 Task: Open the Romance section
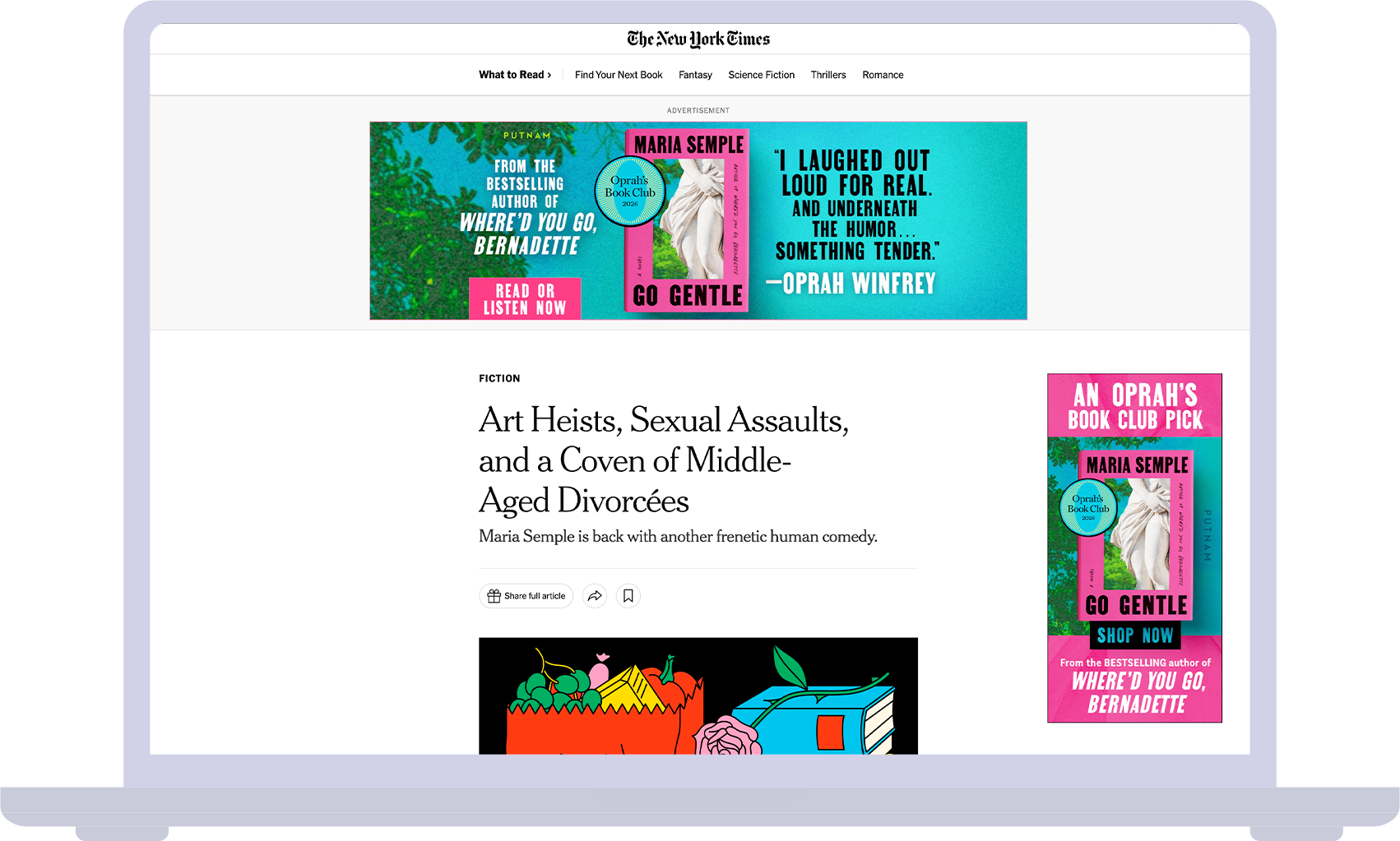pos(883,75)
